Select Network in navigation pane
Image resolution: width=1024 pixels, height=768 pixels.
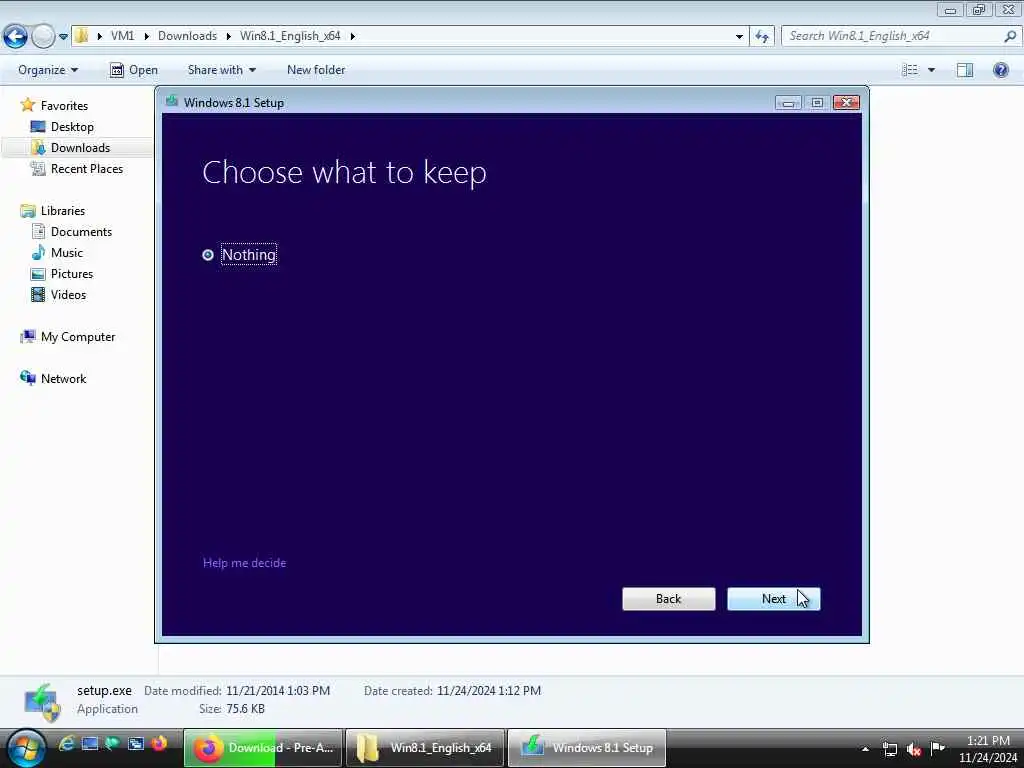pyautogui.click(x=54, y=379)
